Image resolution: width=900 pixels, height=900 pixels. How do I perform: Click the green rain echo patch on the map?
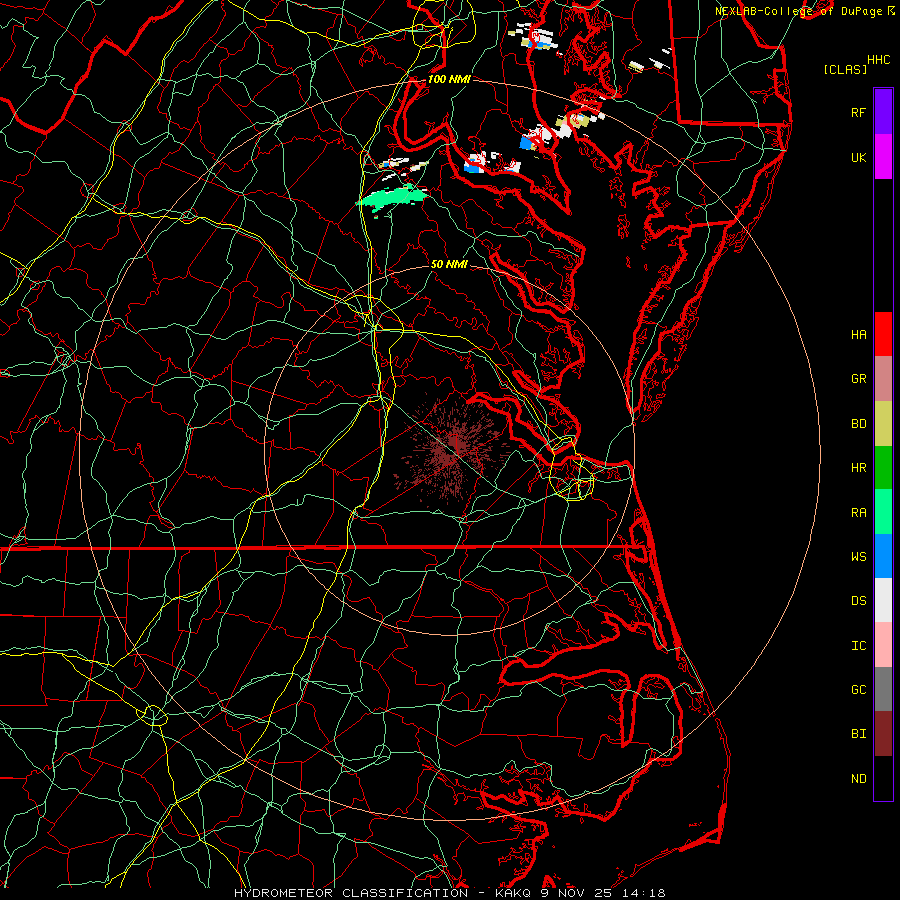(x=393, y=198)
